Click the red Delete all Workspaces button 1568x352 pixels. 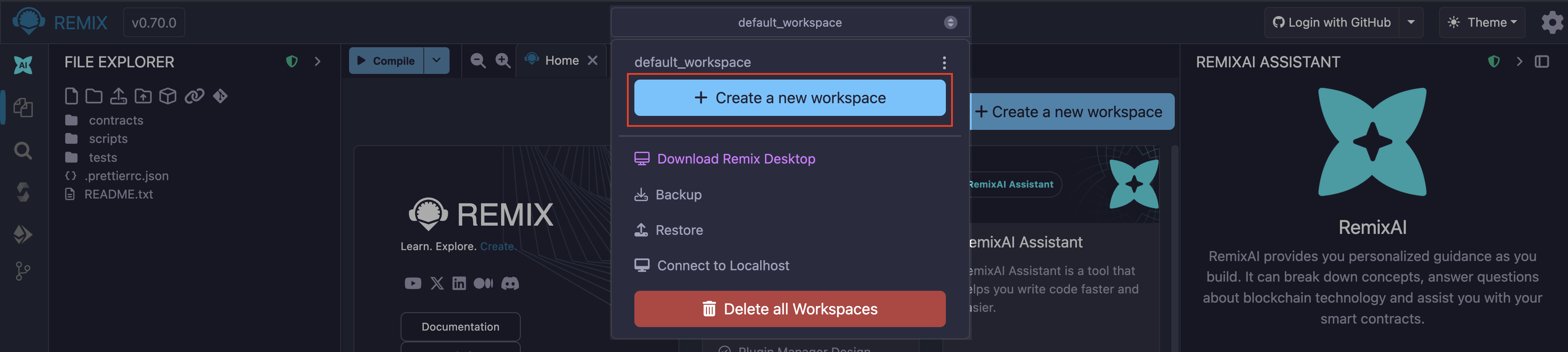789,309
